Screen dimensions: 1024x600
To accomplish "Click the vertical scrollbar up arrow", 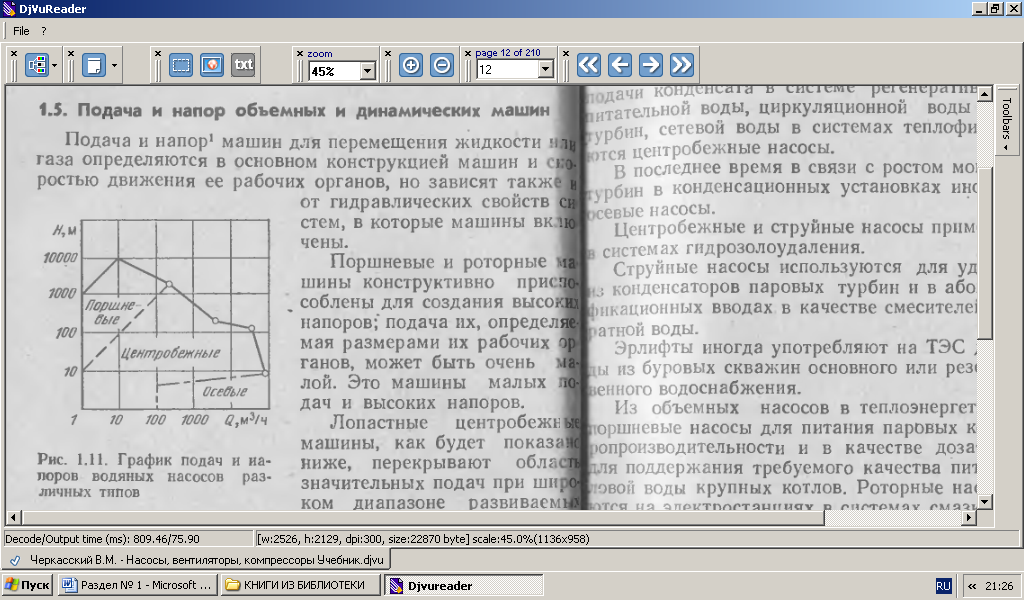I will [984, 95].
